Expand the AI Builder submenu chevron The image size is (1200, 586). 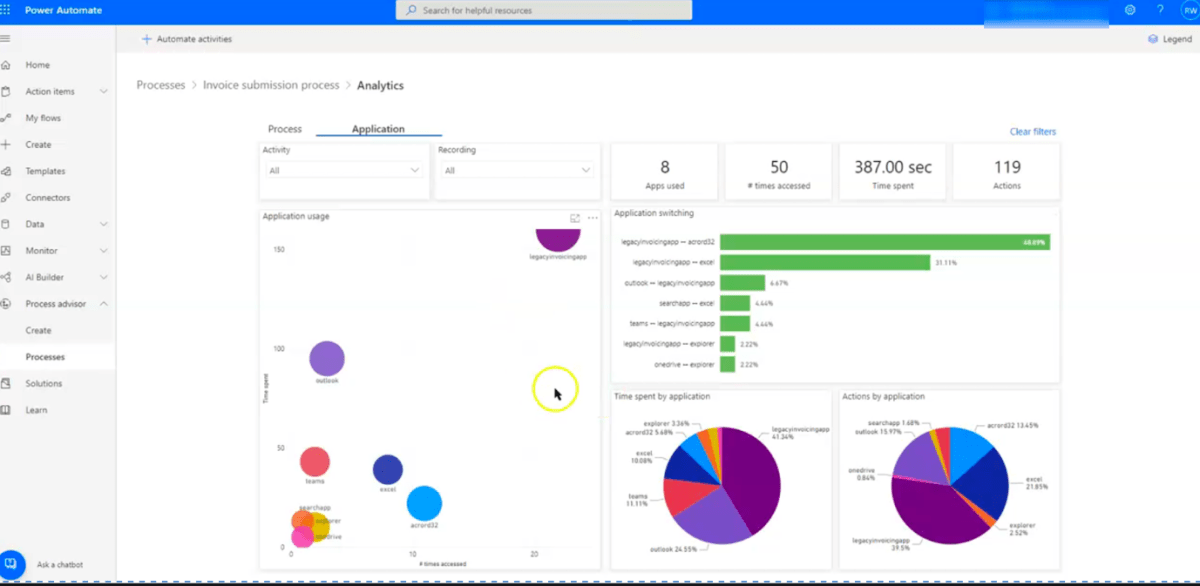coord(104,277)
